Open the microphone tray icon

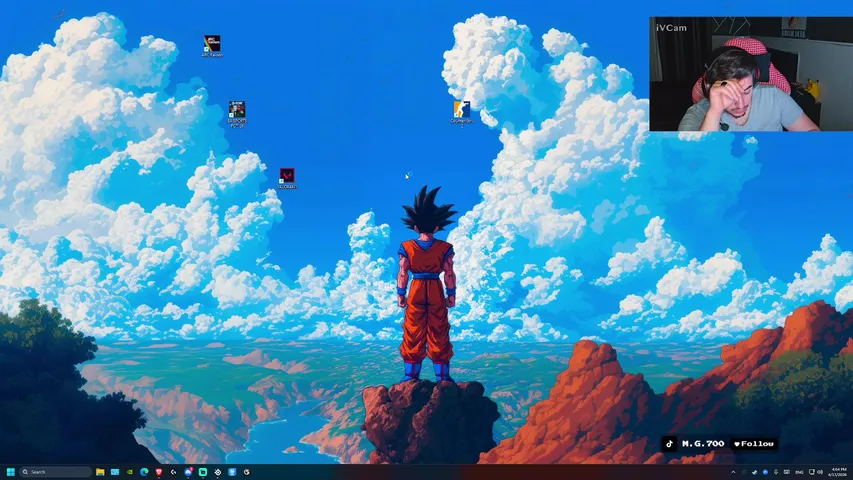click(776, 472)
